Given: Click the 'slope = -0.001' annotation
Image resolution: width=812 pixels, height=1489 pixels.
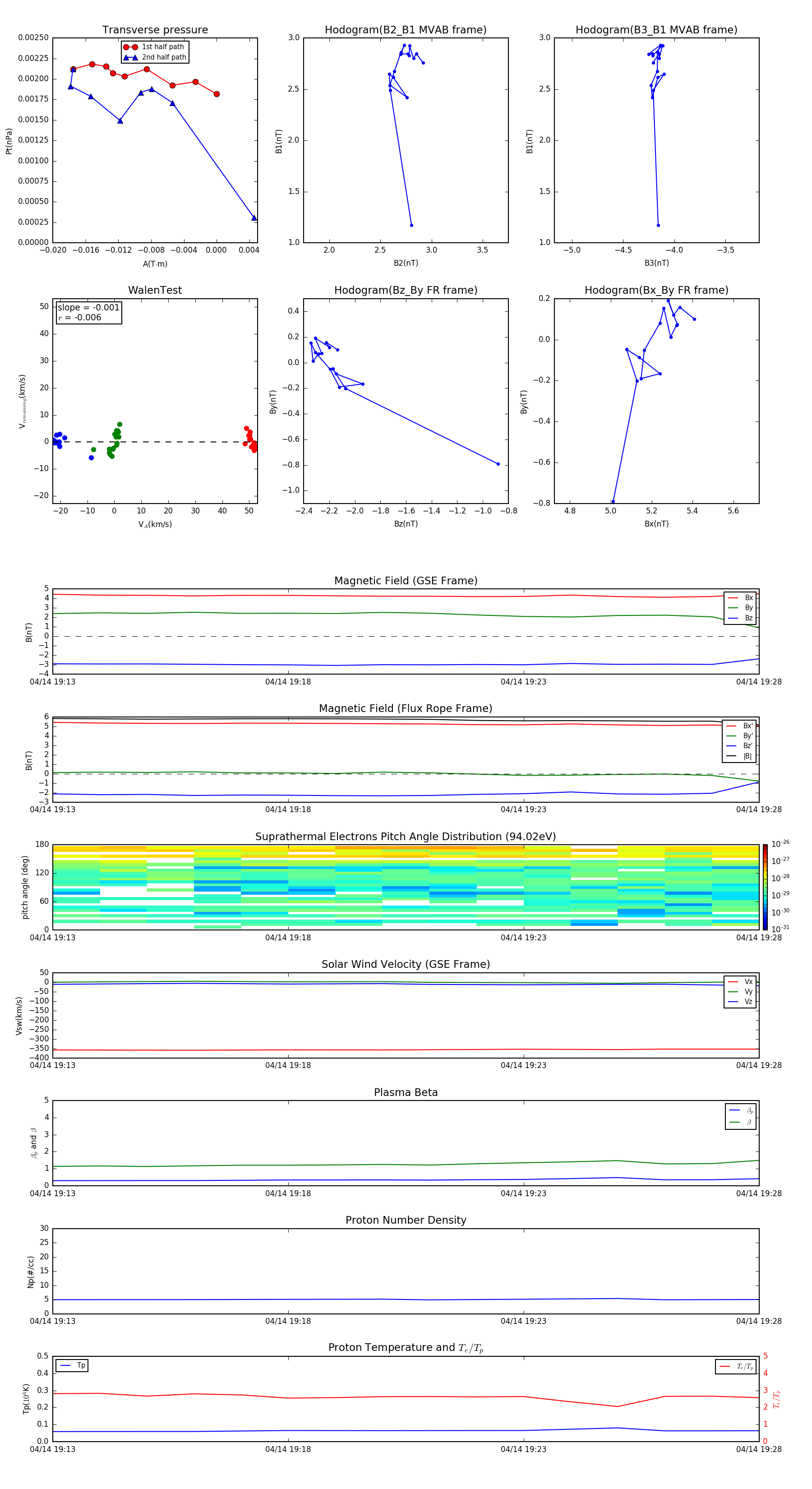Looking at the screenshot, I should 88,308.
